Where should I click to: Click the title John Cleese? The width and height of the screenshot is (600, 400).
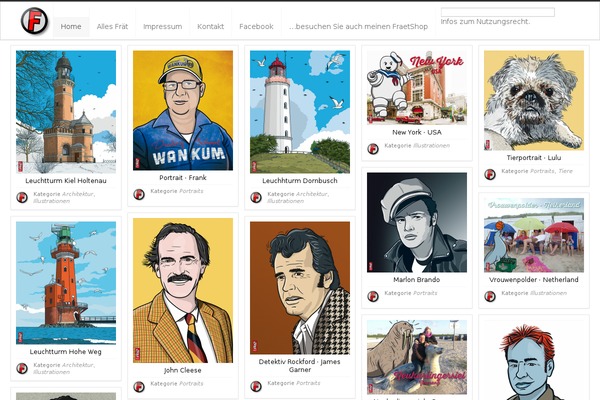point(183,370)
